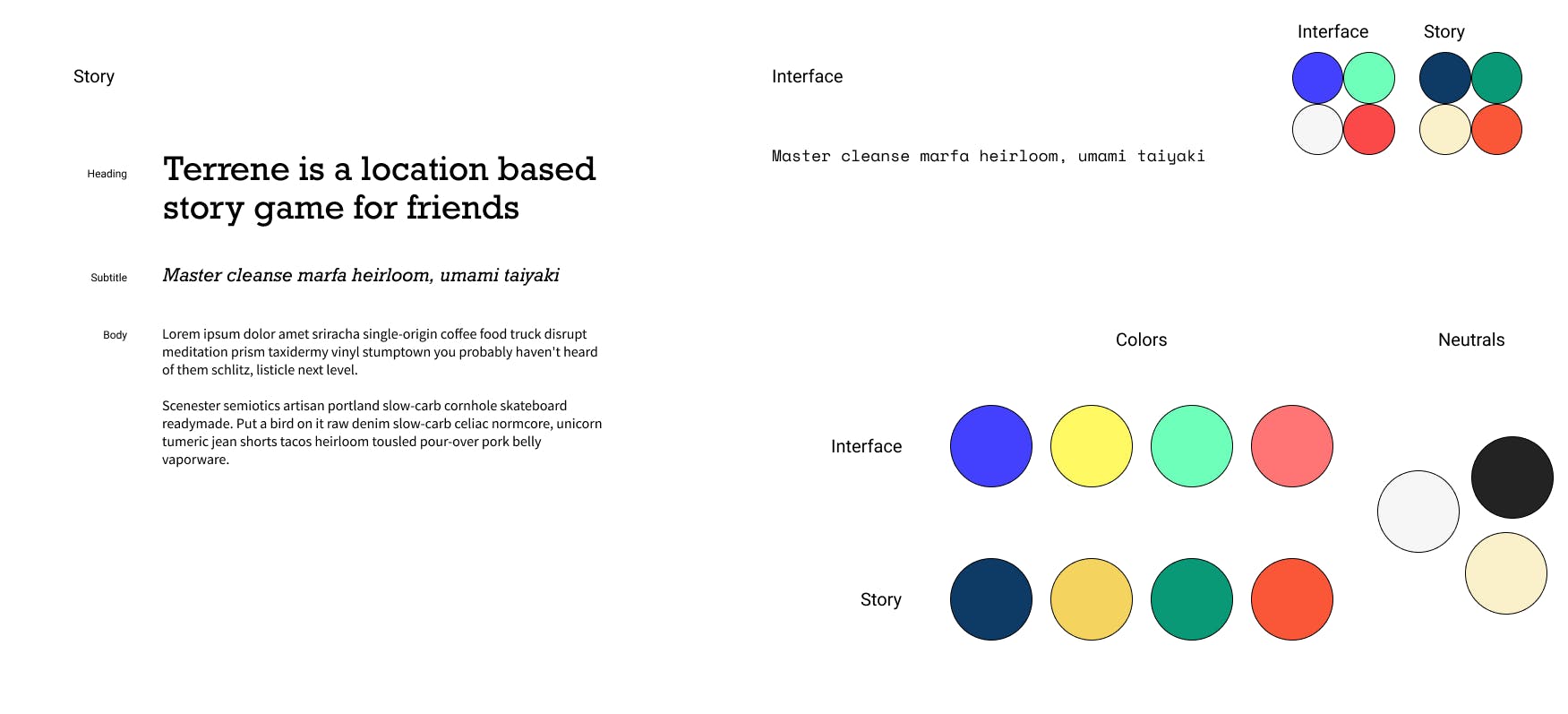The width and height of the screenshot is (1568, 714).
Task: Click the Terrene heading text
Action: click(379, 188)
